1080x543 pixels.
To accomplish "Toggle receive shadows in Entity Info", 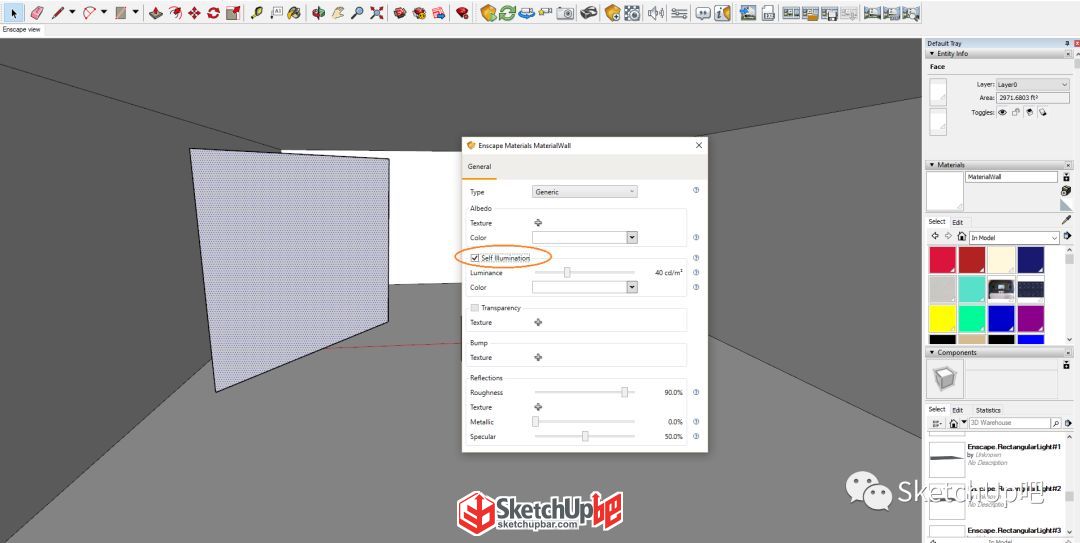I will click(x=1029, y=112).
